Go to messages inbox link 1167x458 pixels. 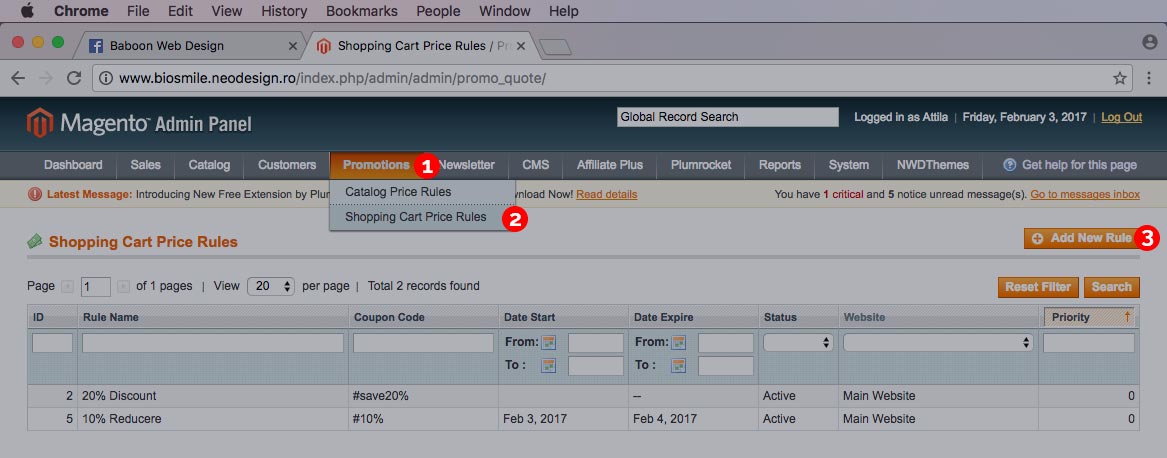pos(1085,194)
